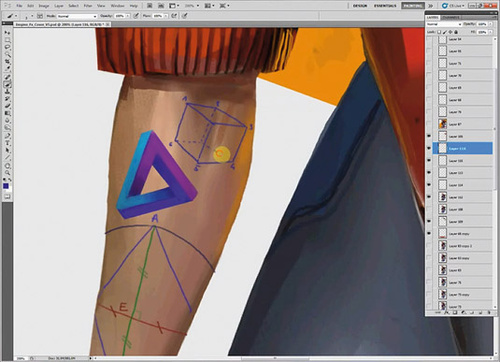Click the foreground color swatch
This screenshot has height=362, width=500.
(x=6, y=186)
